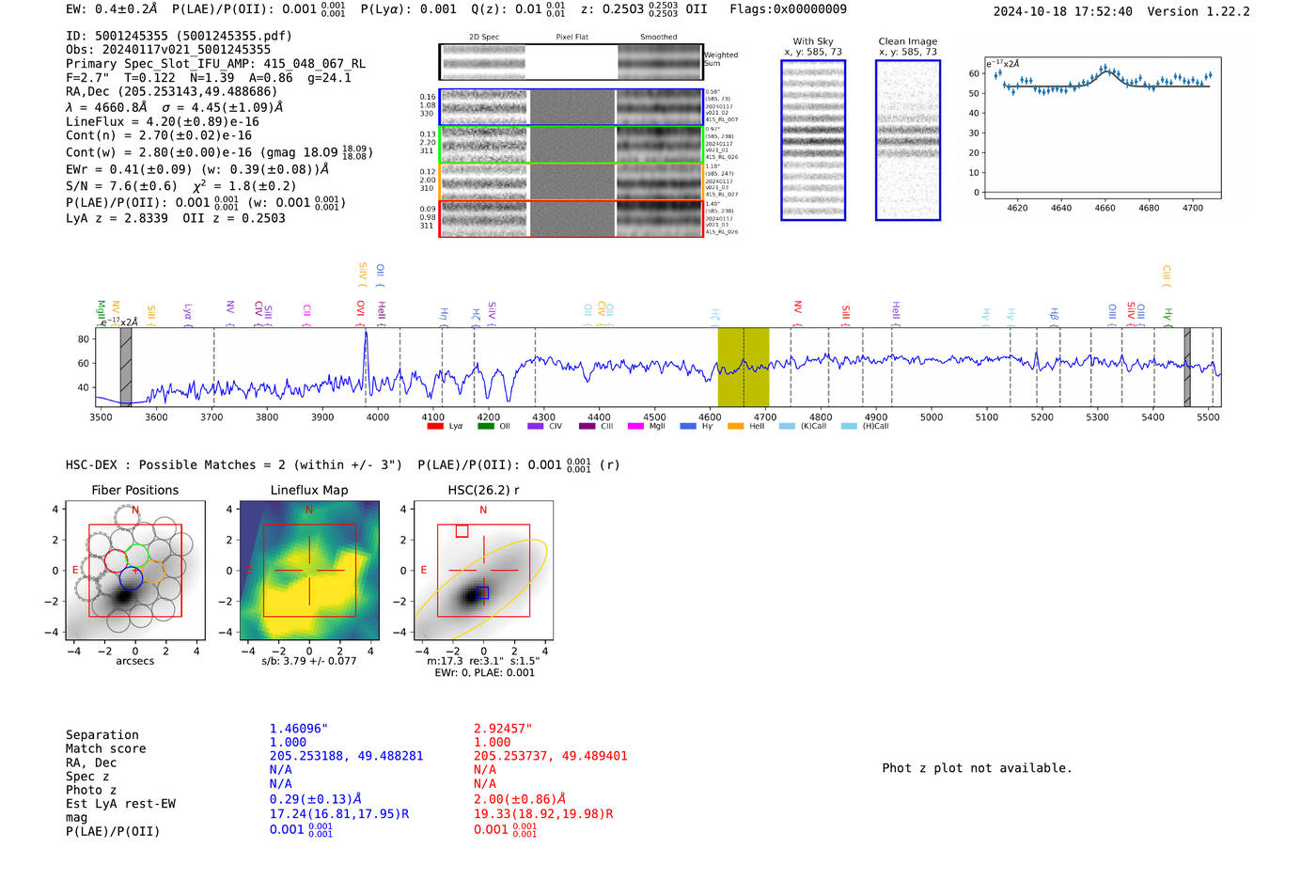The image size is (1316, 896).
Task: Click the Match score row label
Action: 105,749
